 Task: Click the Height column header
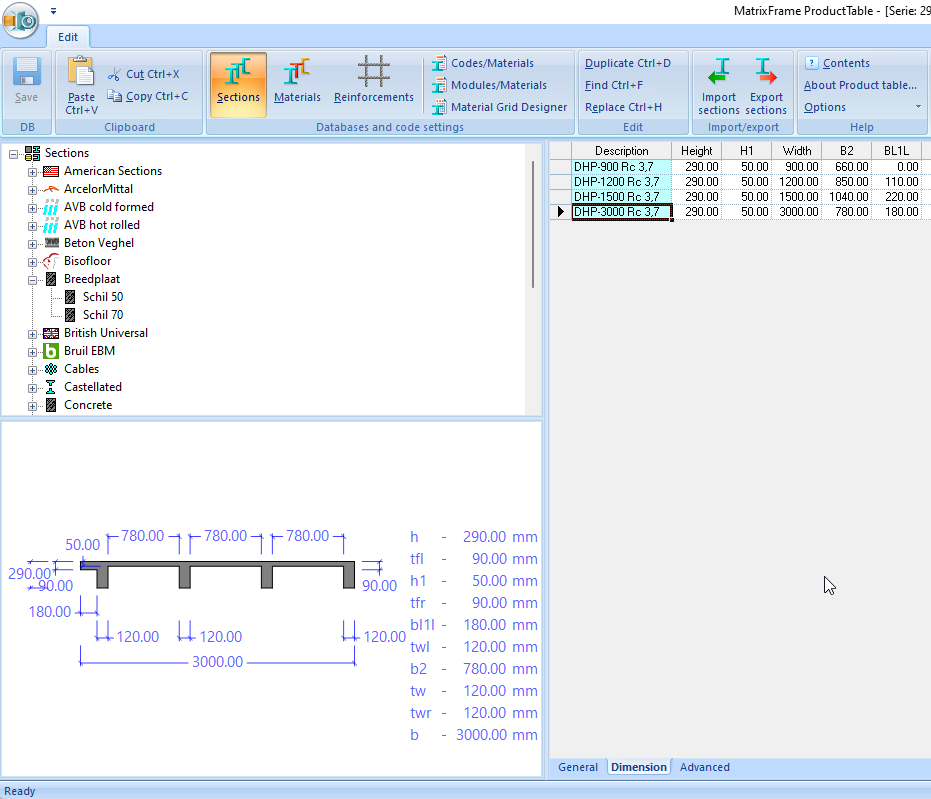(x=696, y=151)
